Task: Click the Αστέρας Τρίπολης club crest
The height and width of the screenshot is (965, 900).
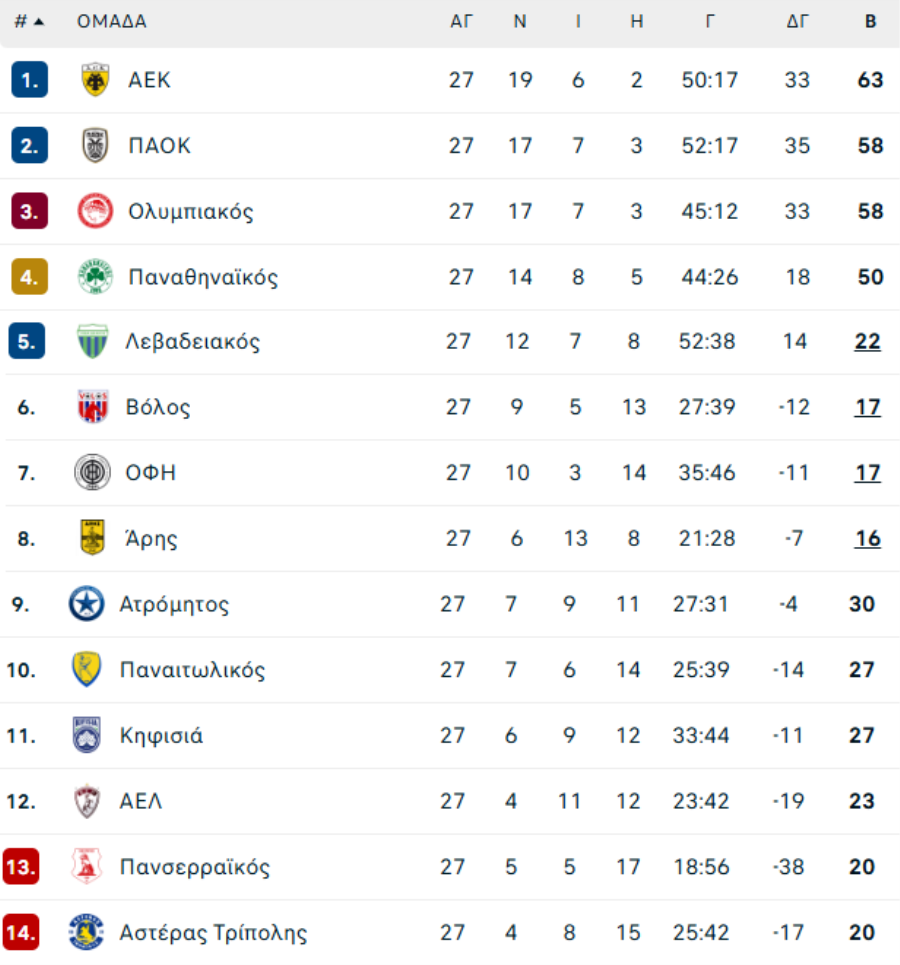Action: coord(86,932)
